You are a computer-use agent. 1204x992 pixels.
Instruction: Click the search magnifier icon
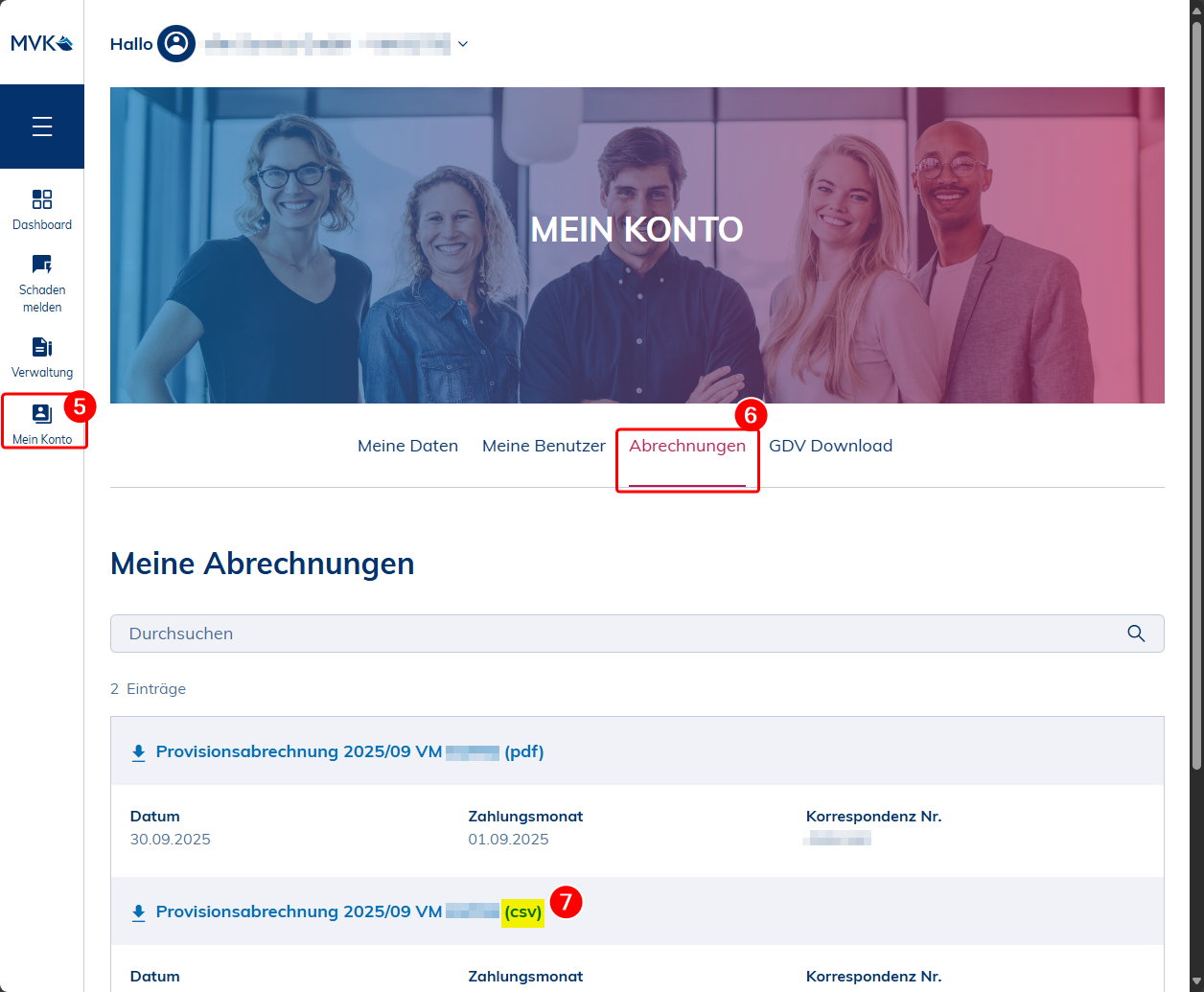pyautogui.click(x=1136, y=634)
